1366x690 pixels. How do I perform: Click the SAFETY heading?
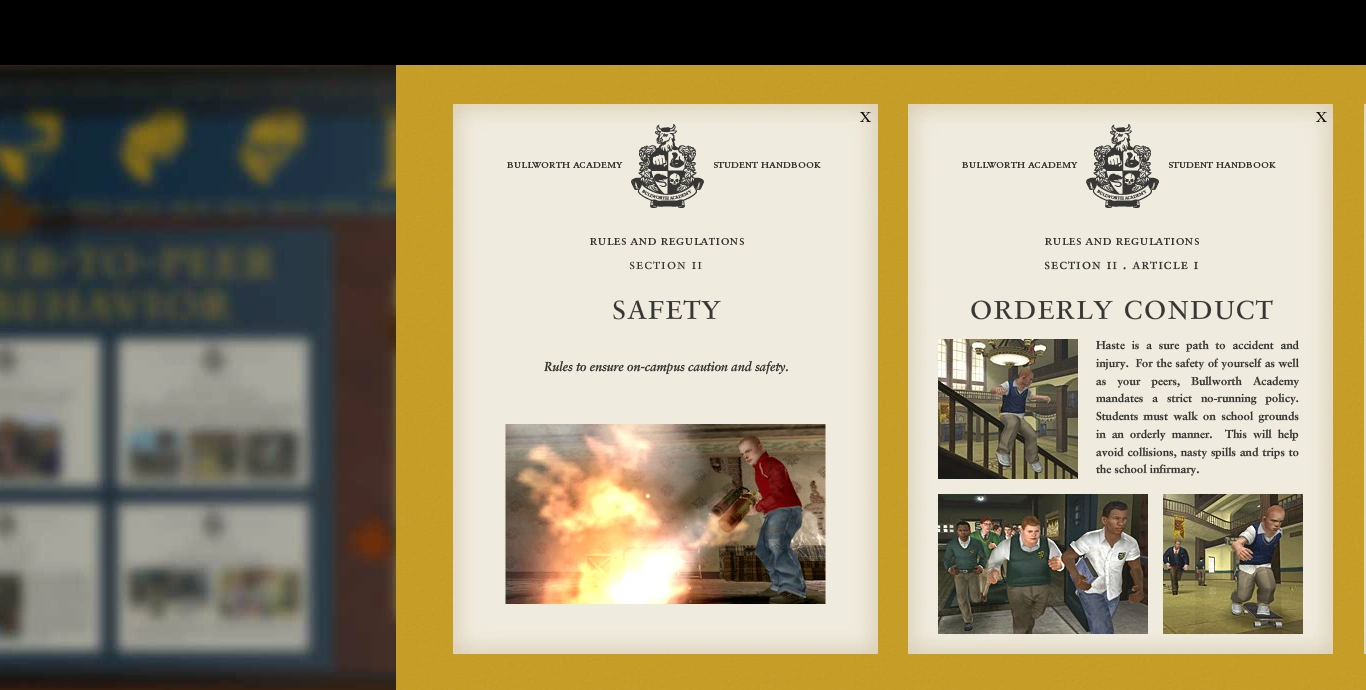666,311
